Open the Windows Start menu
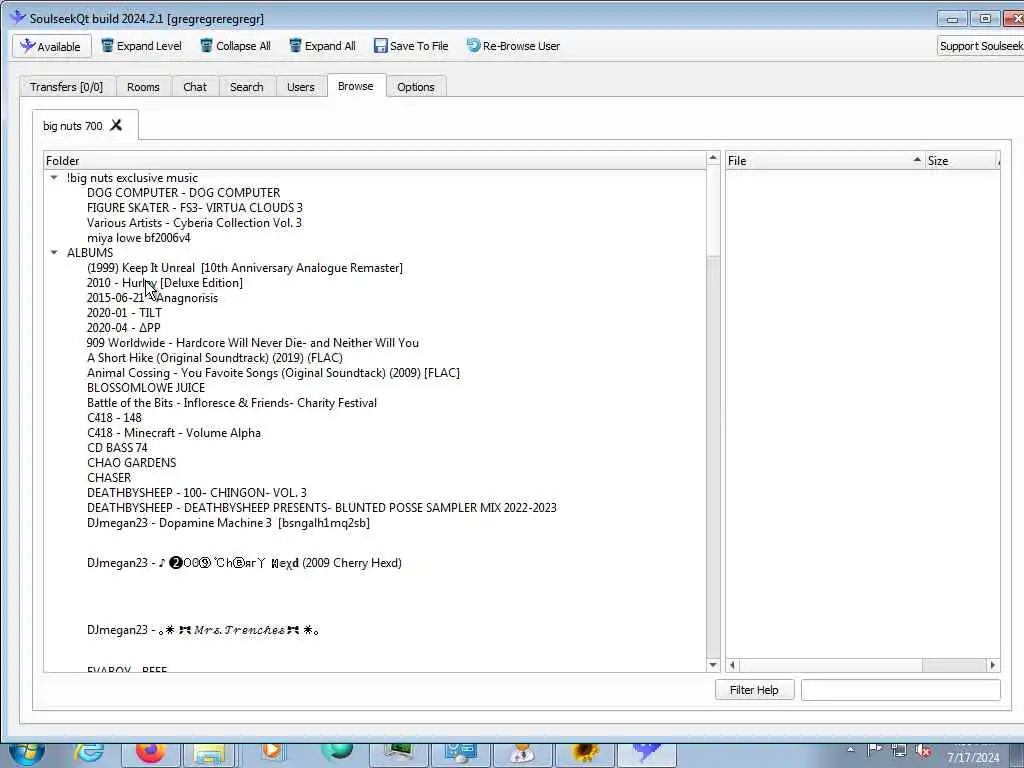 point(27,754)
